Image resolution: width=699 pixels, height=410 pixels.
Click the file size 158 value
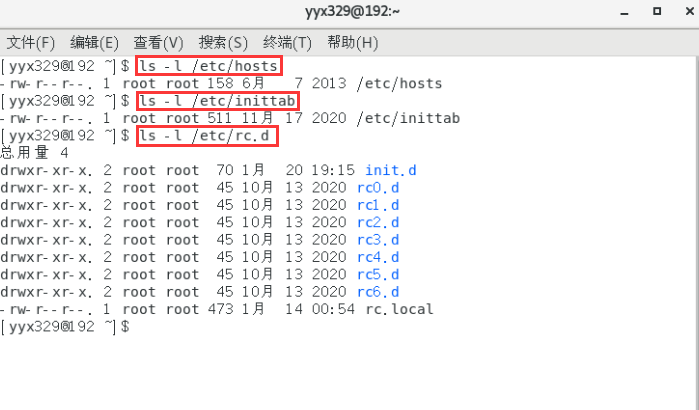(221, 83)
